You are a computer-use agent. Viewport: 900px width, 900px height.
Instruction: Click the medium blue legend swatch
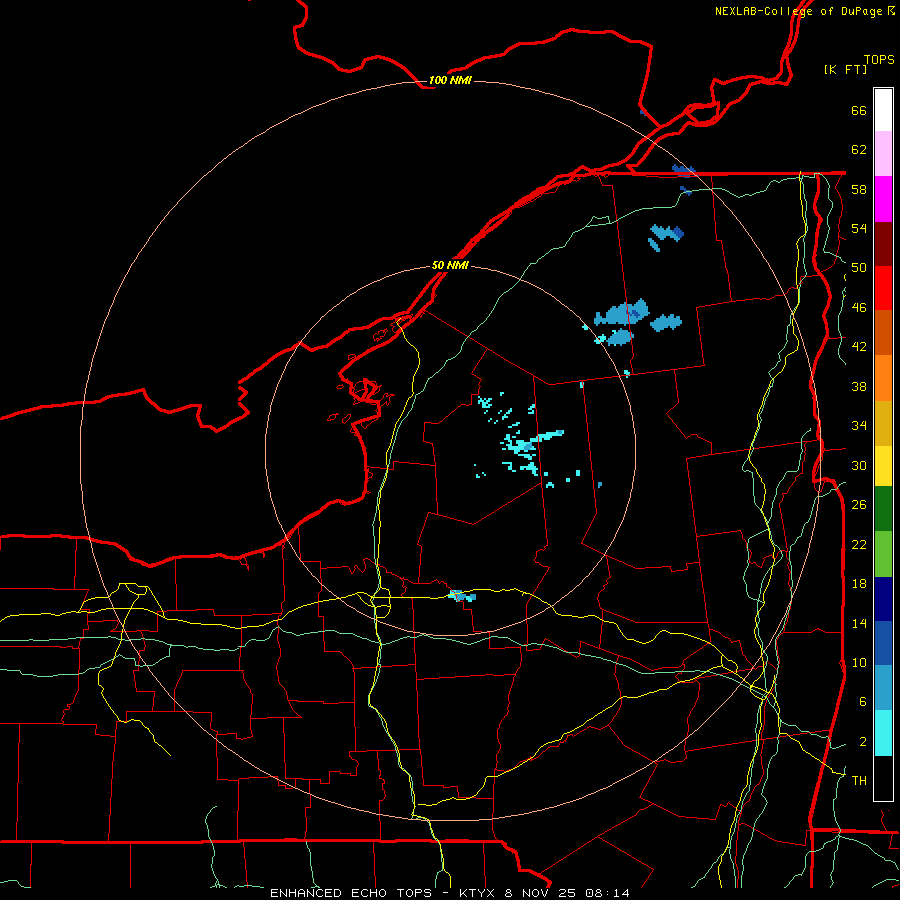point(883,643)
